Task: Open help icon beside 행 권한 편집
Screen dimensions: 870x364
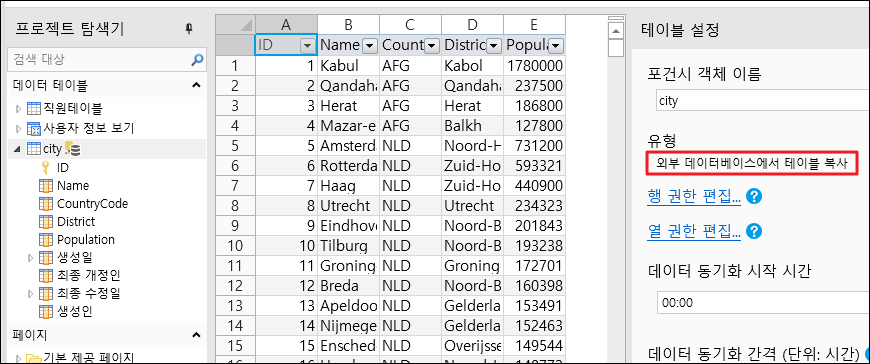Action: 753,196
